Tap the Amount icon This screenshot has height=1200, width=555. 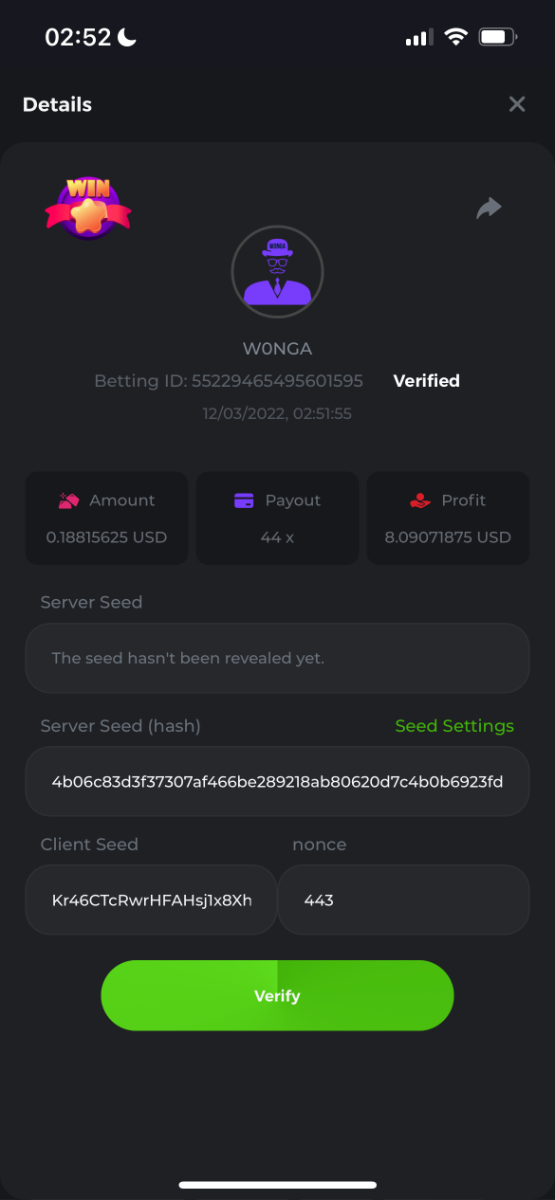point(69,500)
